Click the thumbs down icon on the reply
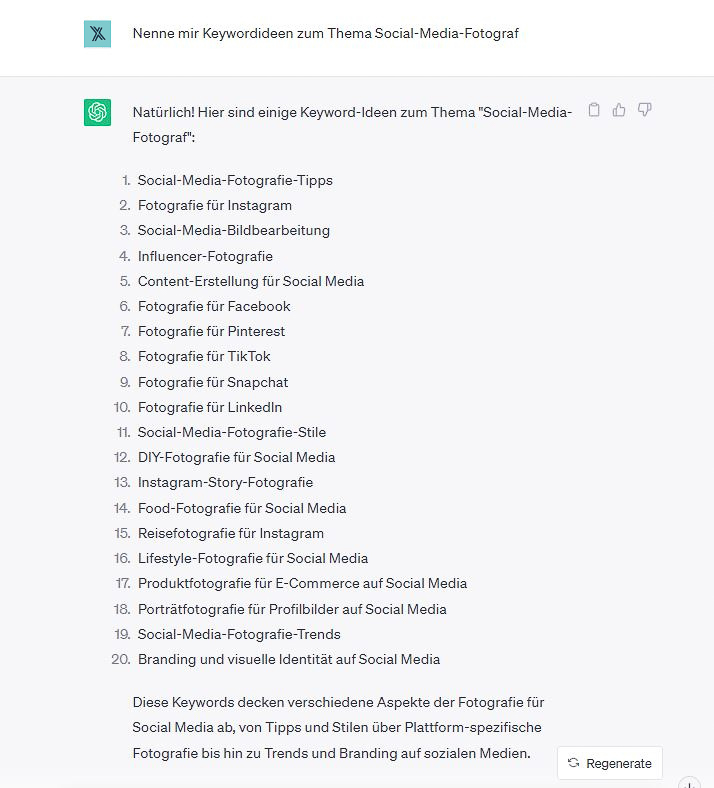Screen dimensions: 714x788 [x=645, y=110]
